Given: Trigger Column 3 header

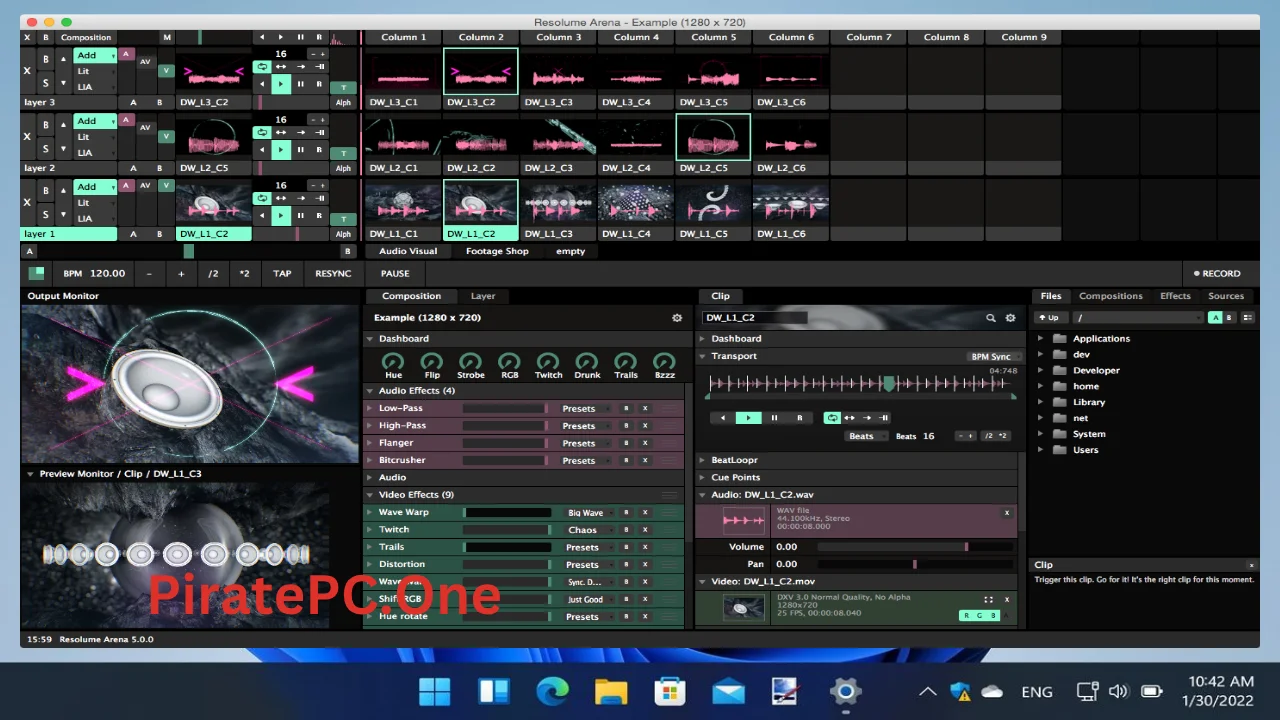Looking at the screenshot, I should [558, 37].
